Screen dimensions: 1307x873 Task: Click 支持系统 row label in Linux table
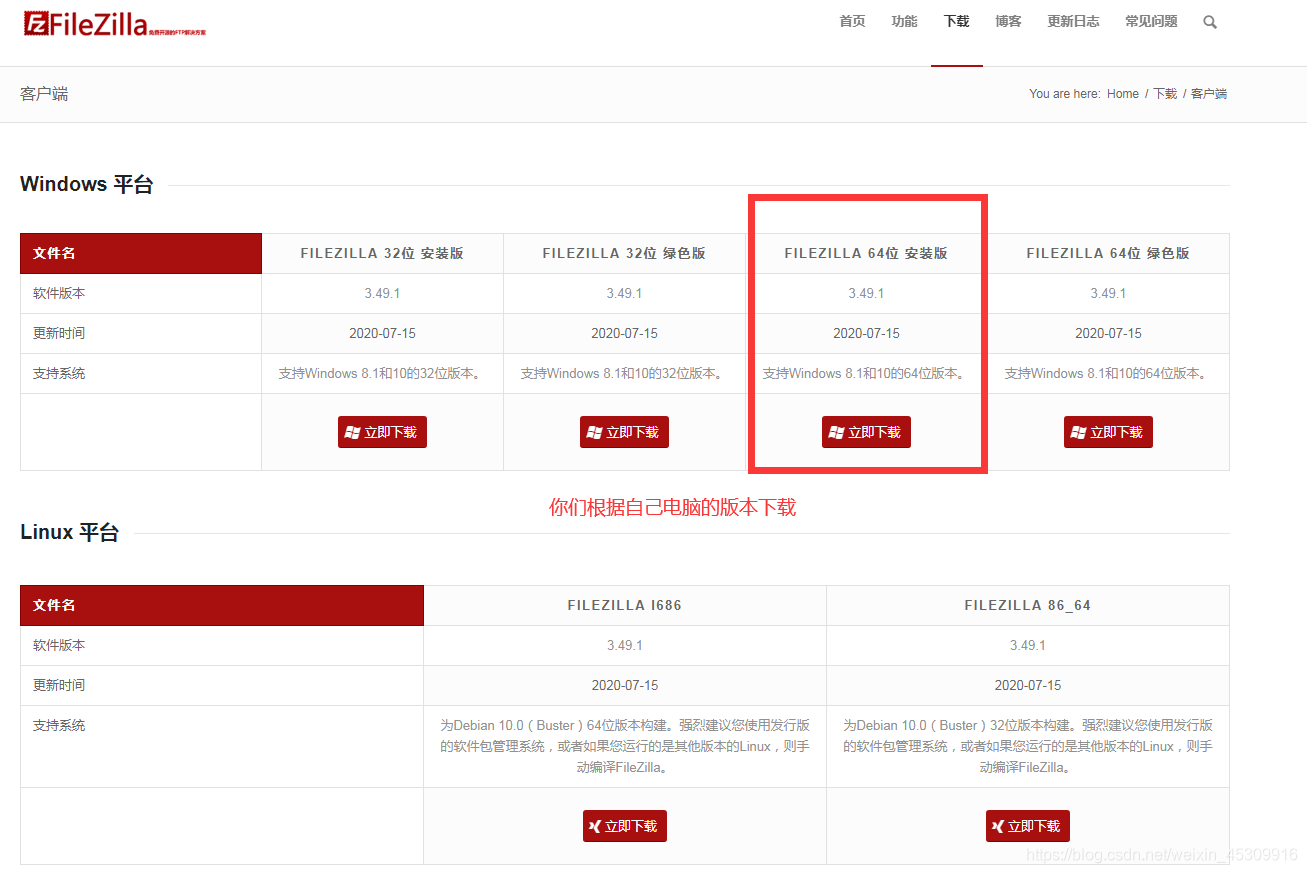59,725
